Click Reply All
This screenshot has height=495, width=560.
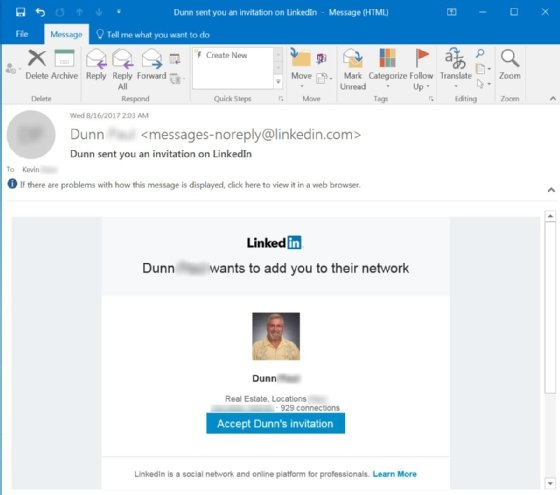pos(122,70)
